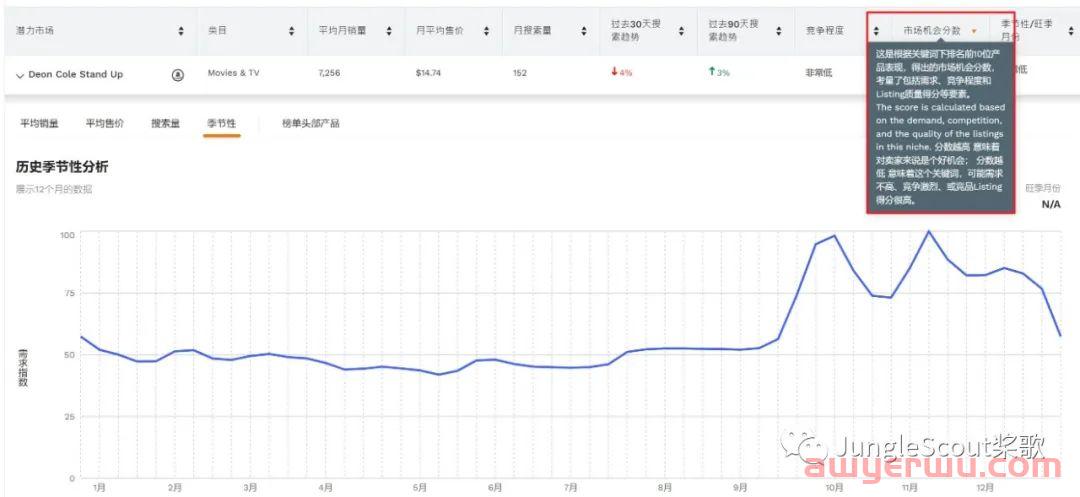This screenshot has width=1080, height=497.
Task: Switch to the 平均售价 tab
Action: [104, 123]
